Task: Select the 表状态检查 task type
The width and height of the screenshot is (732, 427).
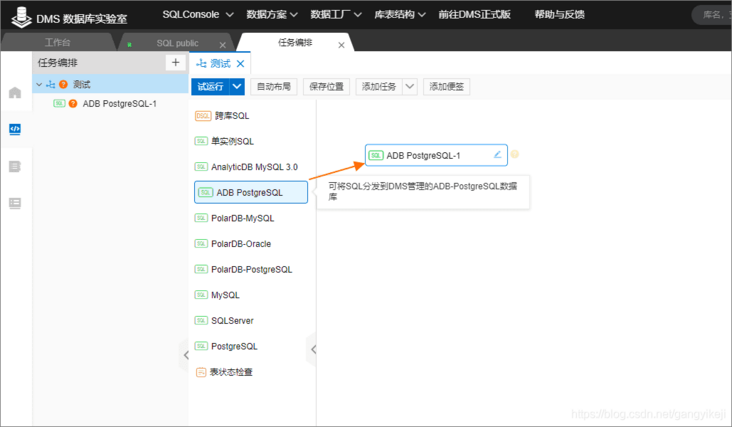Action: coord(224,372)
